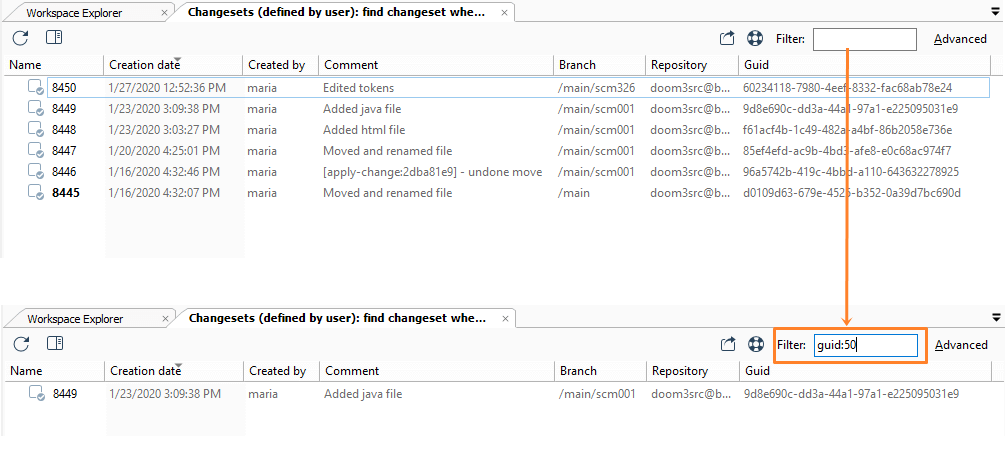The height and width of the screenshot is (456, 1005).
Task: Sort by Name column in the unfiltered list
Action: (26, 65)
